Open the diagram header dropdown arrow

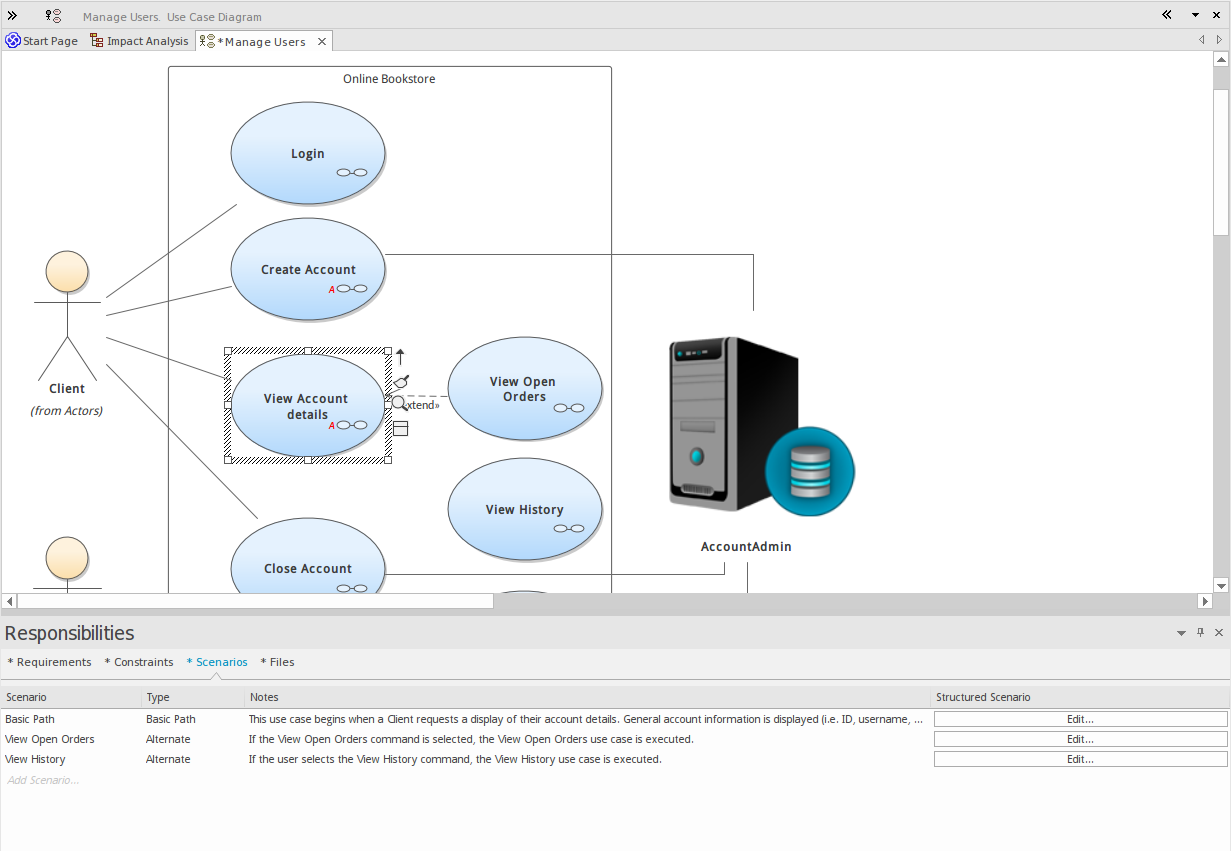[x=1195, y=15]
